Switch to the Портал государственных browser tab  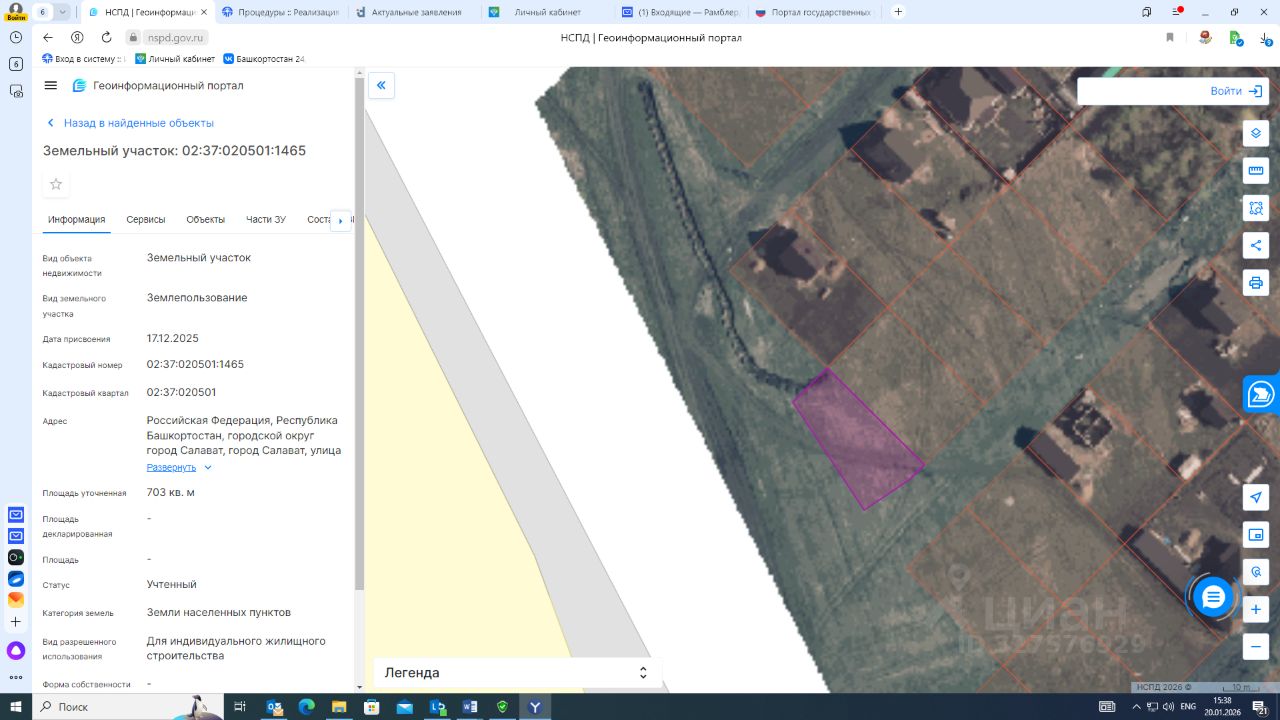[x=815, y=12]
